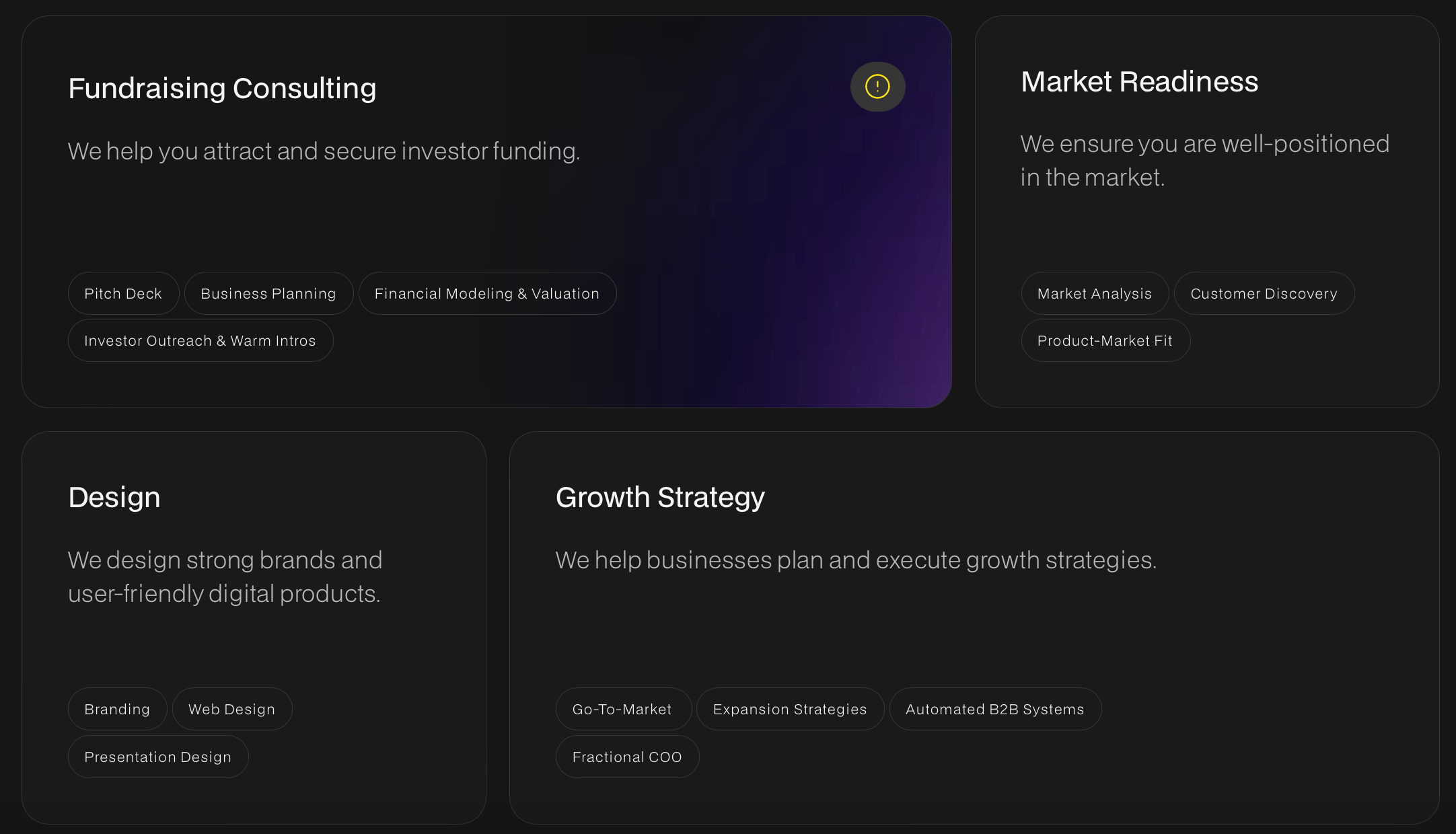Select the Business Planning tag
The image size is (1456, 834).
point(268,293)
